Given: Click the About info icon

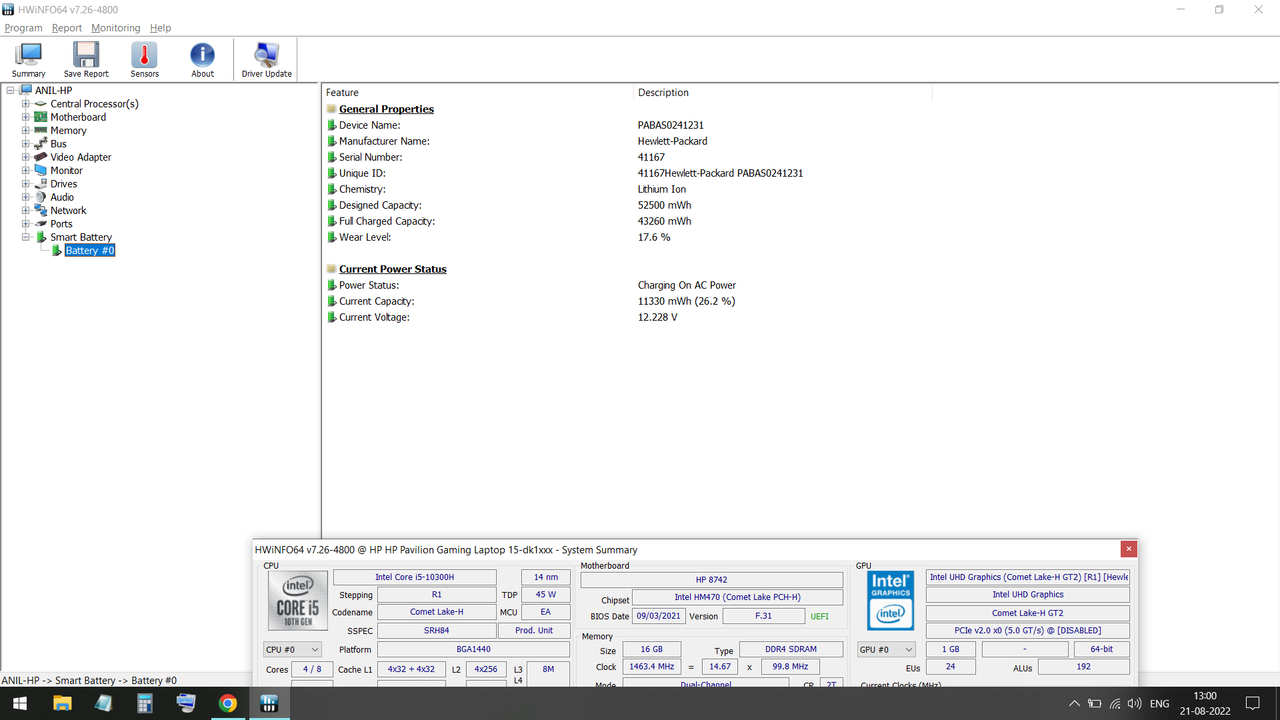Looking at the screenshot, I should pos(202,60).
